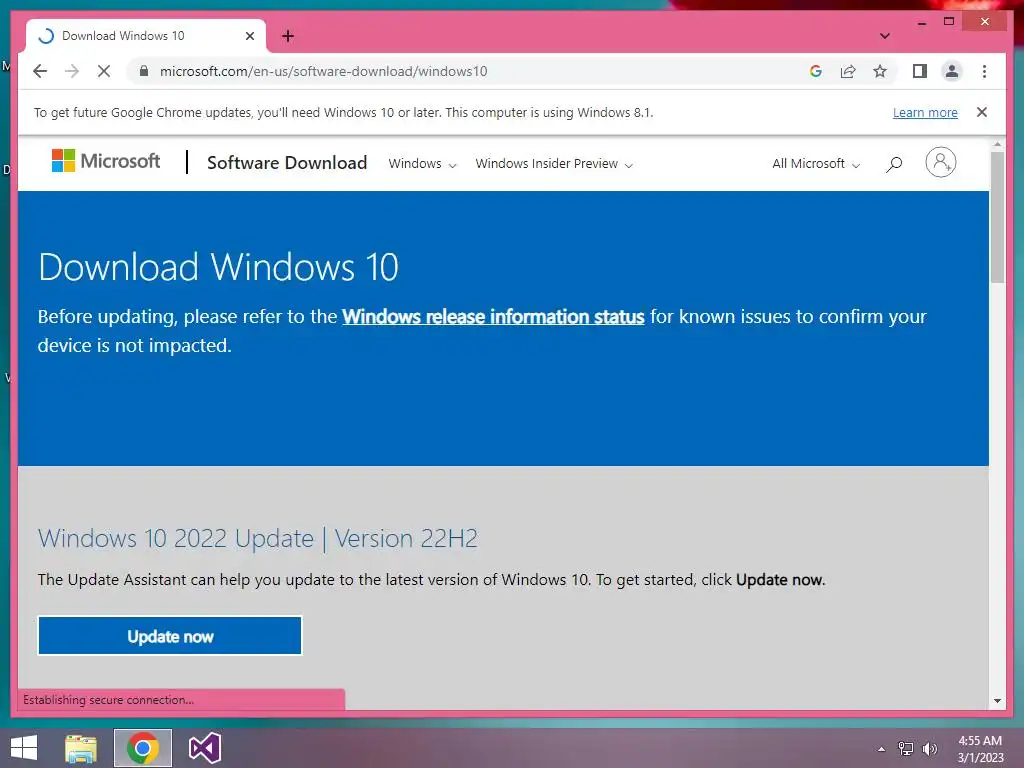Click the address bar URL
Screen dimensions: 1024x768
323,71
